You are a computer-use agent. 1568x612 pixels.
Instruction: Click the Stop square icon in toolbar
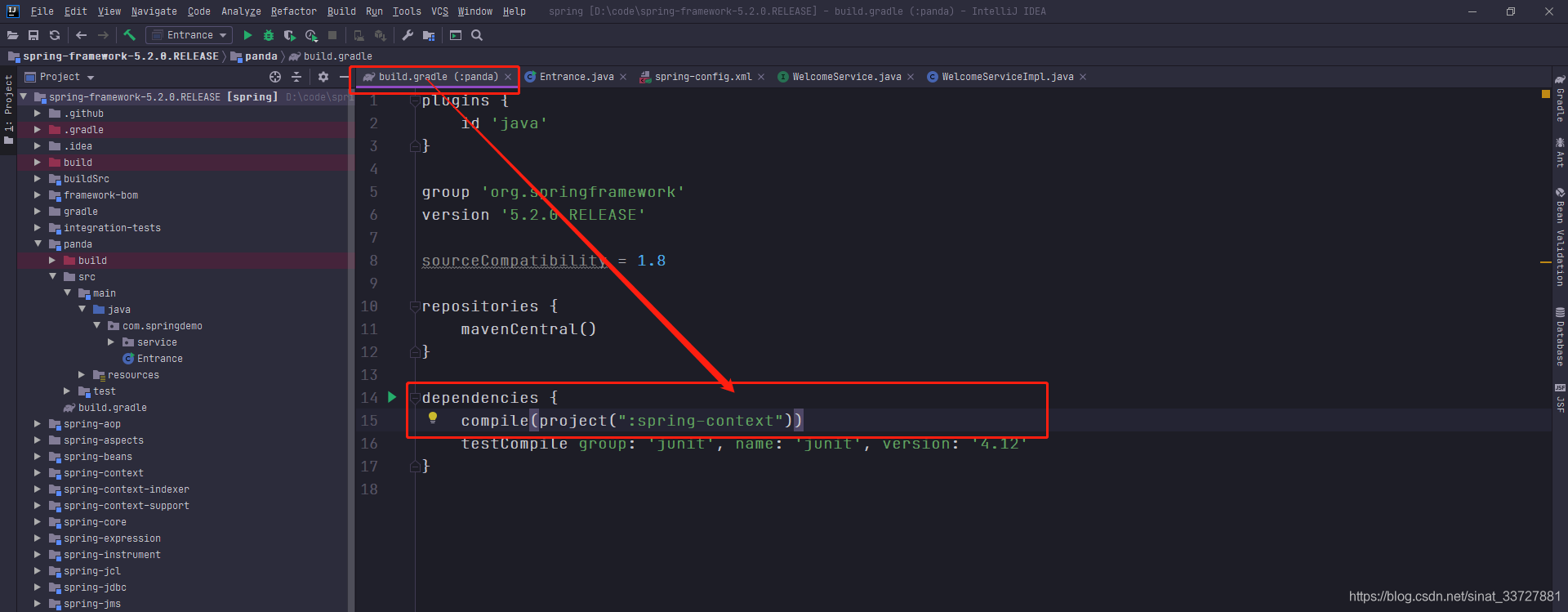click(332, 35)
